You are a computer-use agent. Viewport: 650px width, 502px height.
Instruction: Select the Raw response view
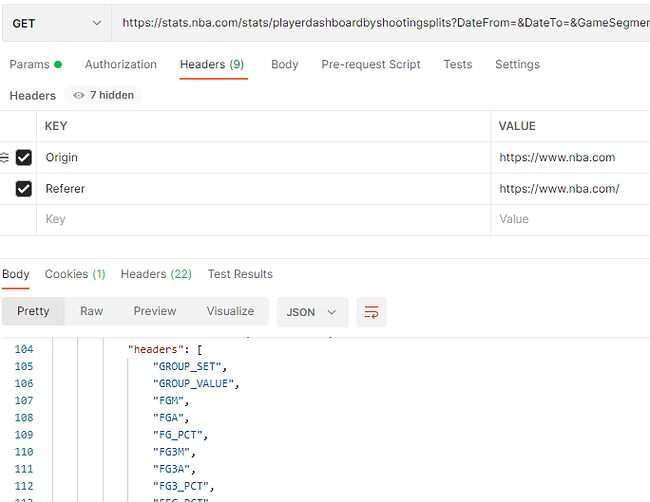coord(91,311)
